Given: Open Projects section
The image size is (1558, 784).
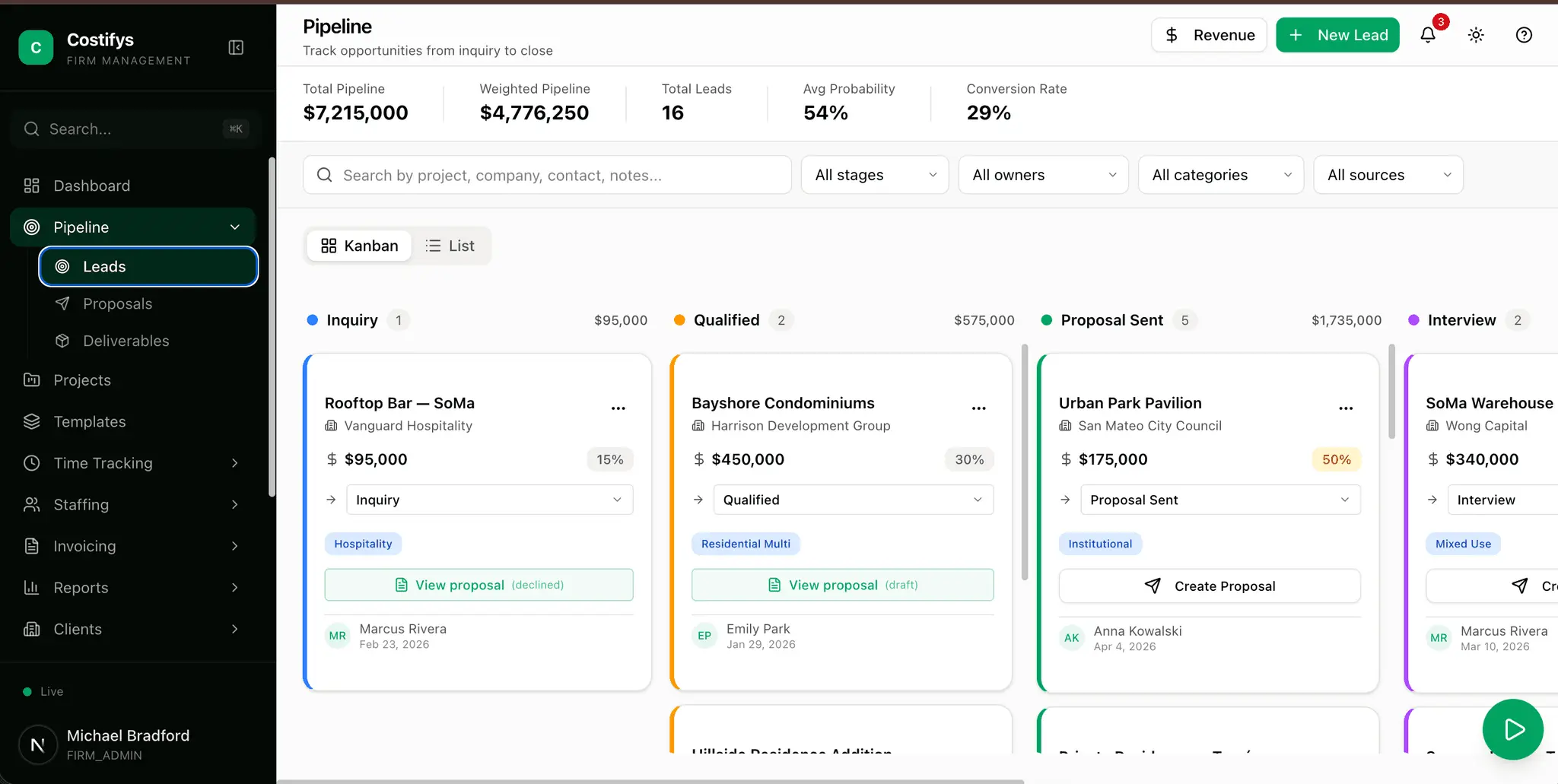Looking at the screenshot, I should [132, 379].
